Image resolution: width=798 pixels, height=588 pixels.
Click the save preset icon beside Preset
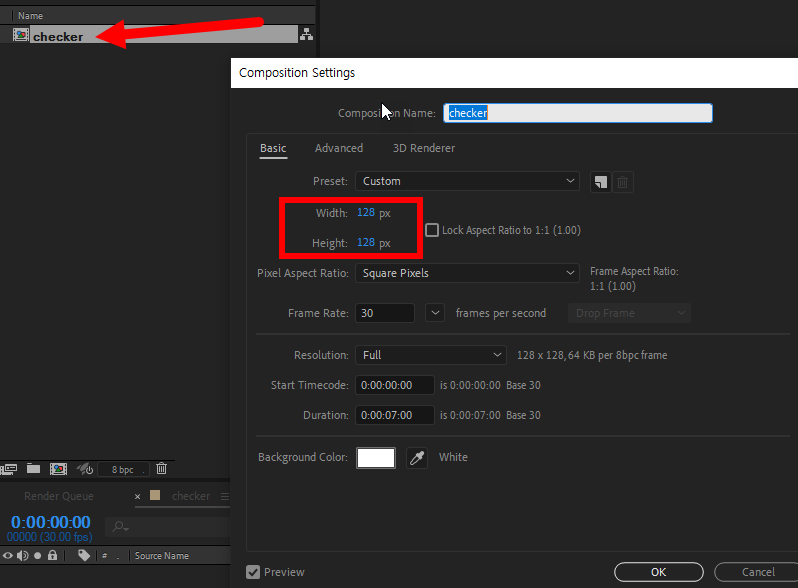click(x=600, y=182)
